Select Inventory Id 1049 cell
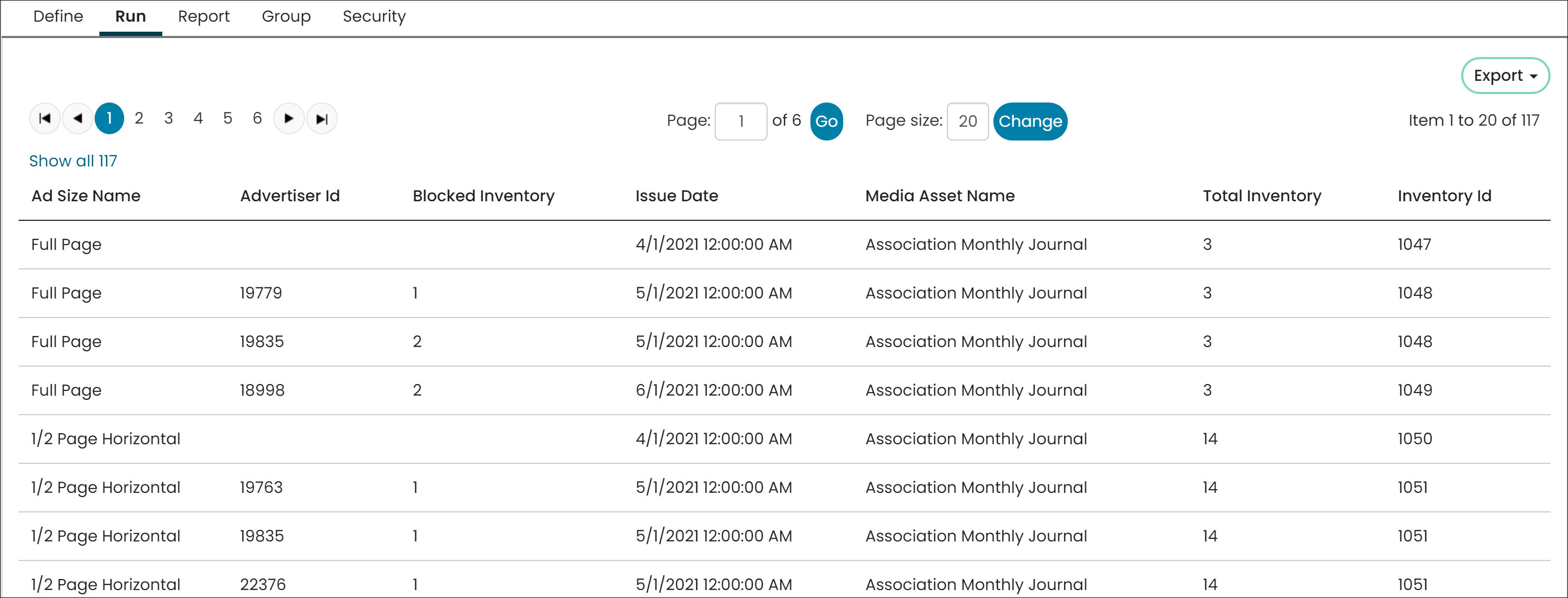This screenshot has height=598, width=1568. click(x=1415, y=390)
